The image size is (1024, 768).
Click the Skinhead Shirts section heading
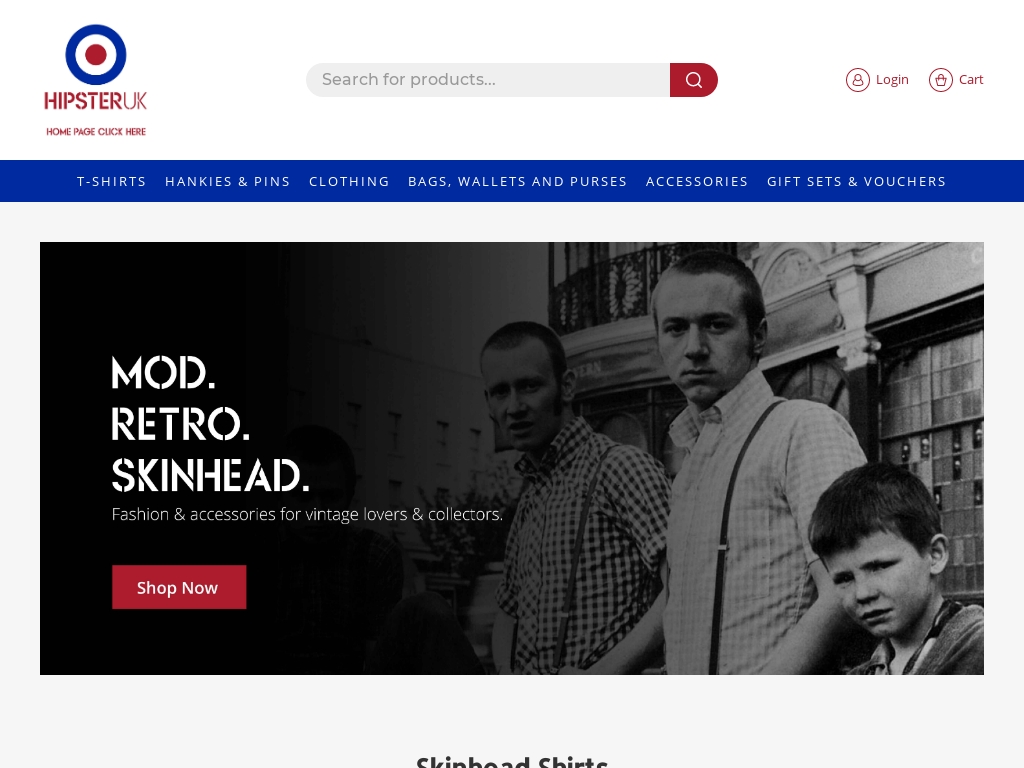point(512,761)
